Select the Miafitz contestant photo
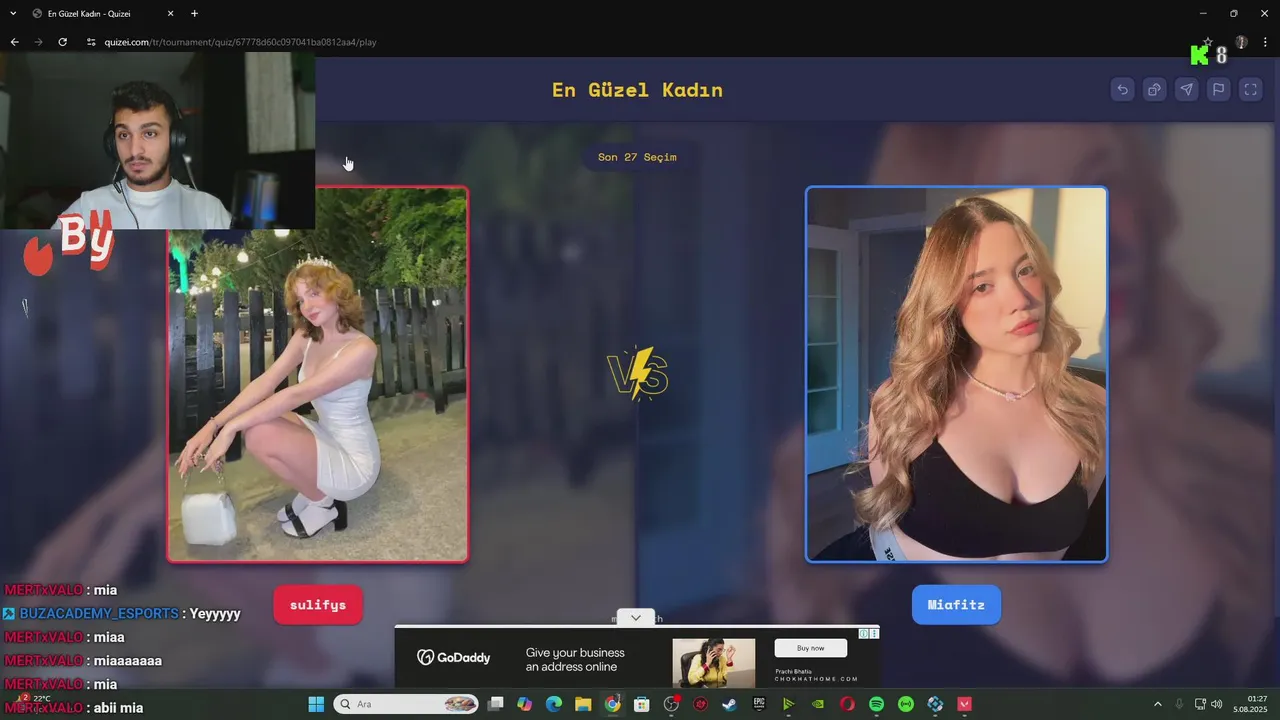This screenshot has width=1280, height=720. 956,375
